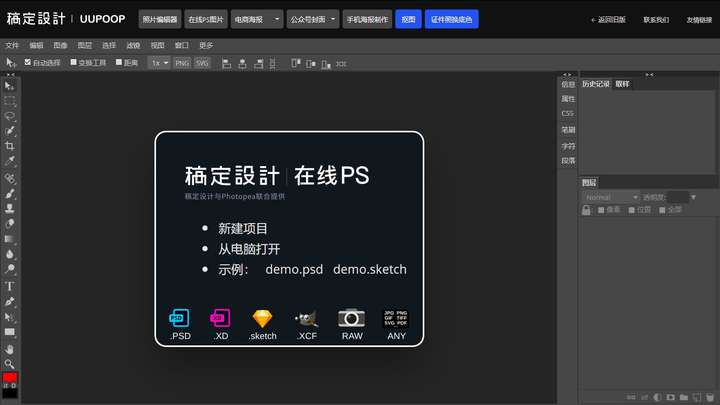Click the opacity value field
This screenshot has width=720, height=405.
(x=678, y=197)
